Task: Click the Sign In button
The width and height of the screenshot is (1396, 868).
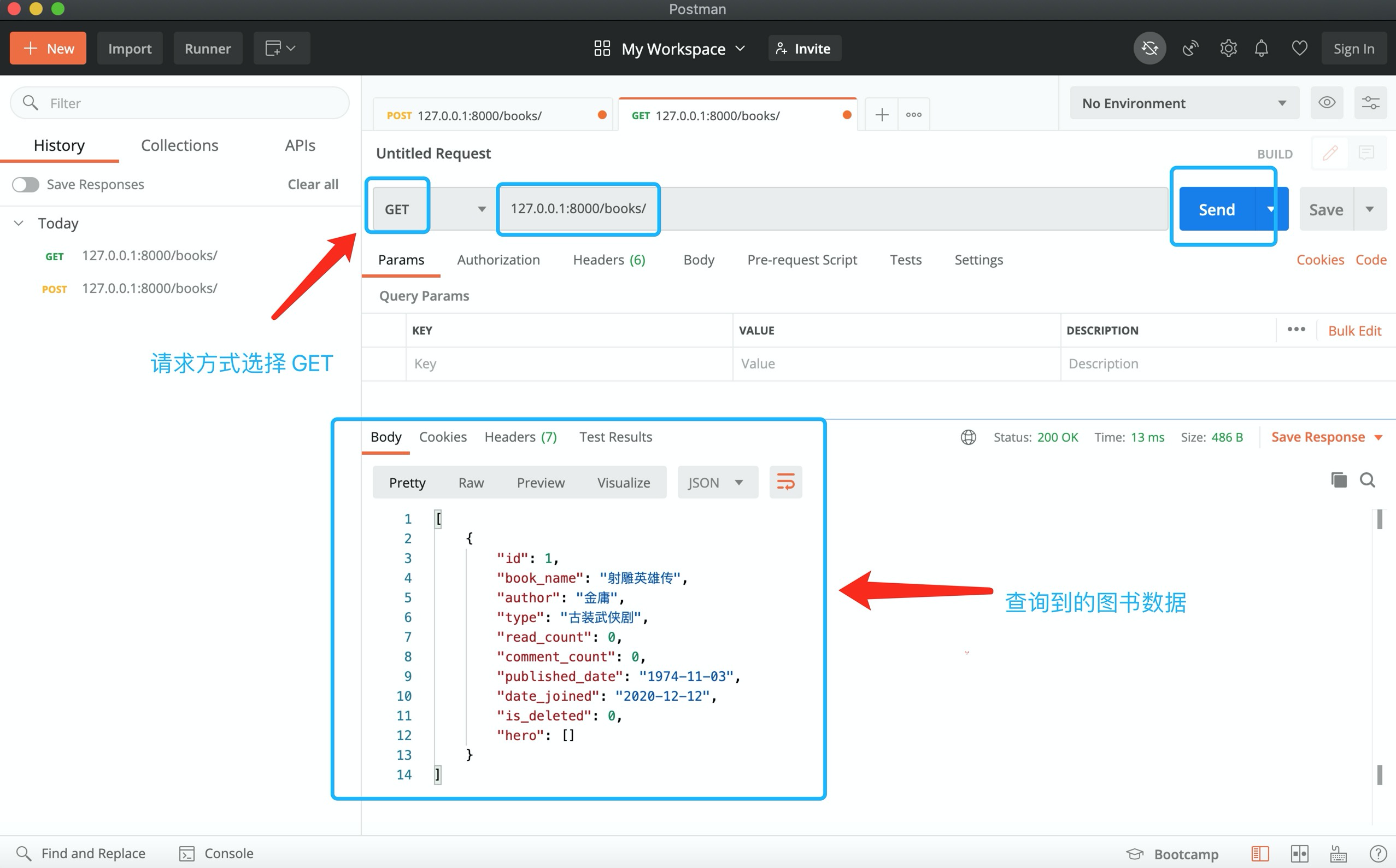Action: coord(1353,48)
